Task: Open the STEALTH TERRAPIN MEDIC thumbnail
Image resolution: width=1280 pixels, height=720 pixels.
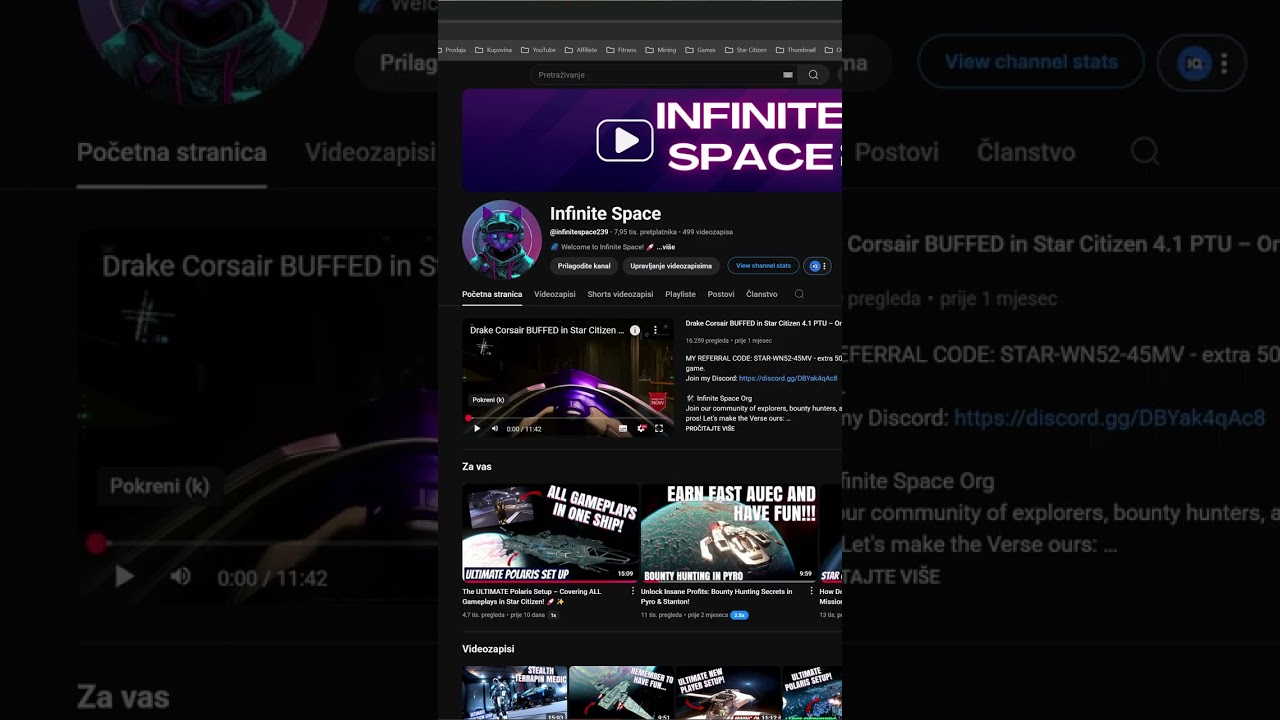Action: [x=514, y=693]
